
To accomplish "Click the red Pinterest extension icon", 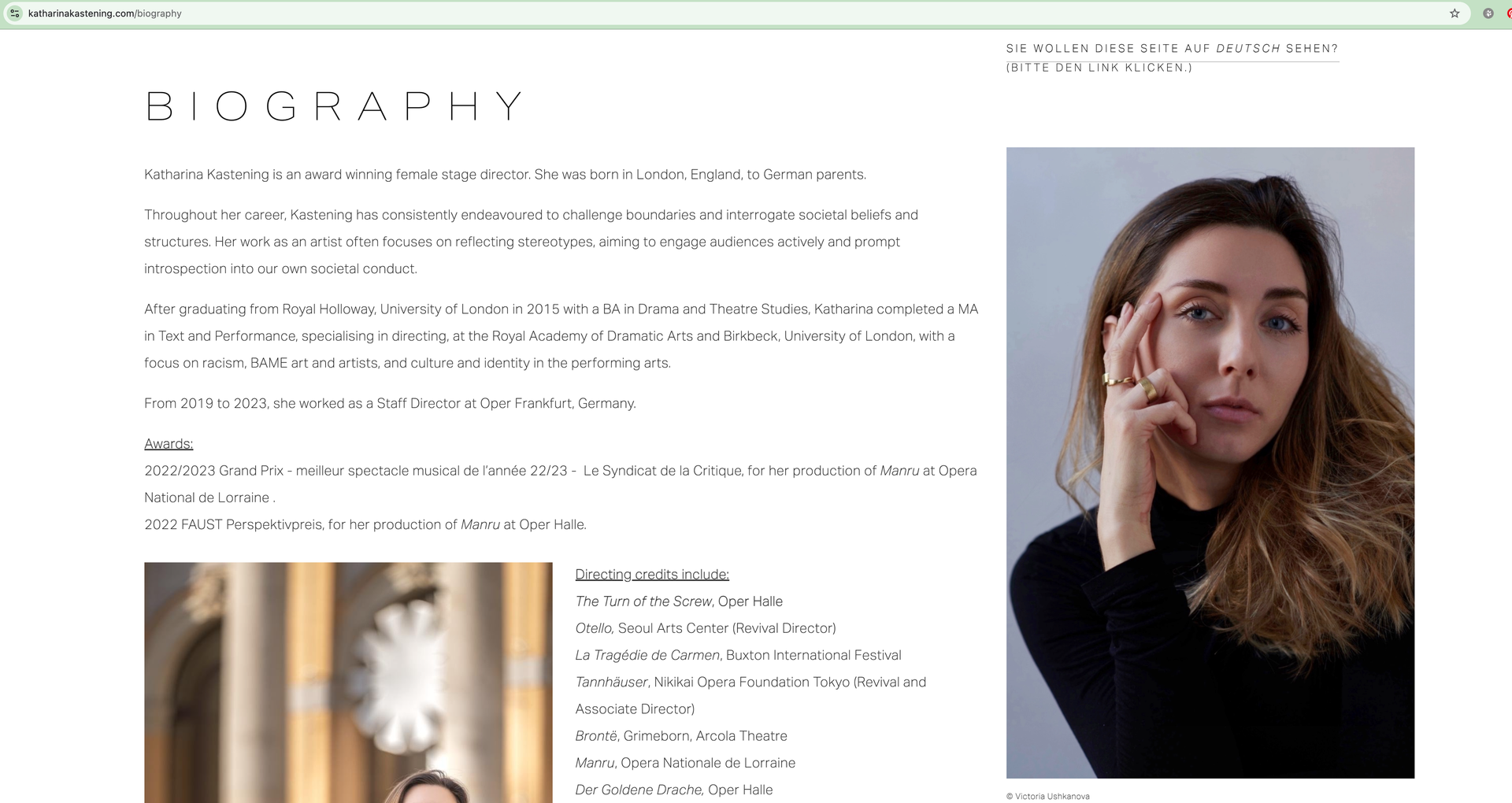I will pyautogui.click(x=1509, y=13).
